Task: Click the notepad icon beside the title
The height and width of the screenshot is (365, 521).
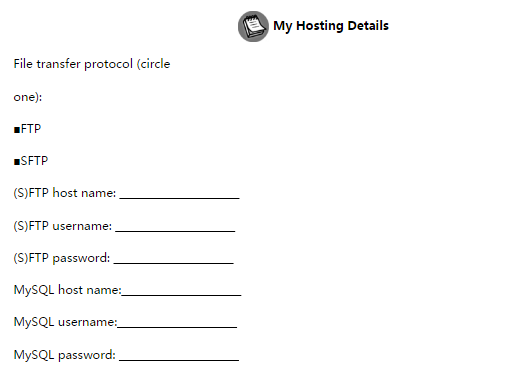Action: 253,26
